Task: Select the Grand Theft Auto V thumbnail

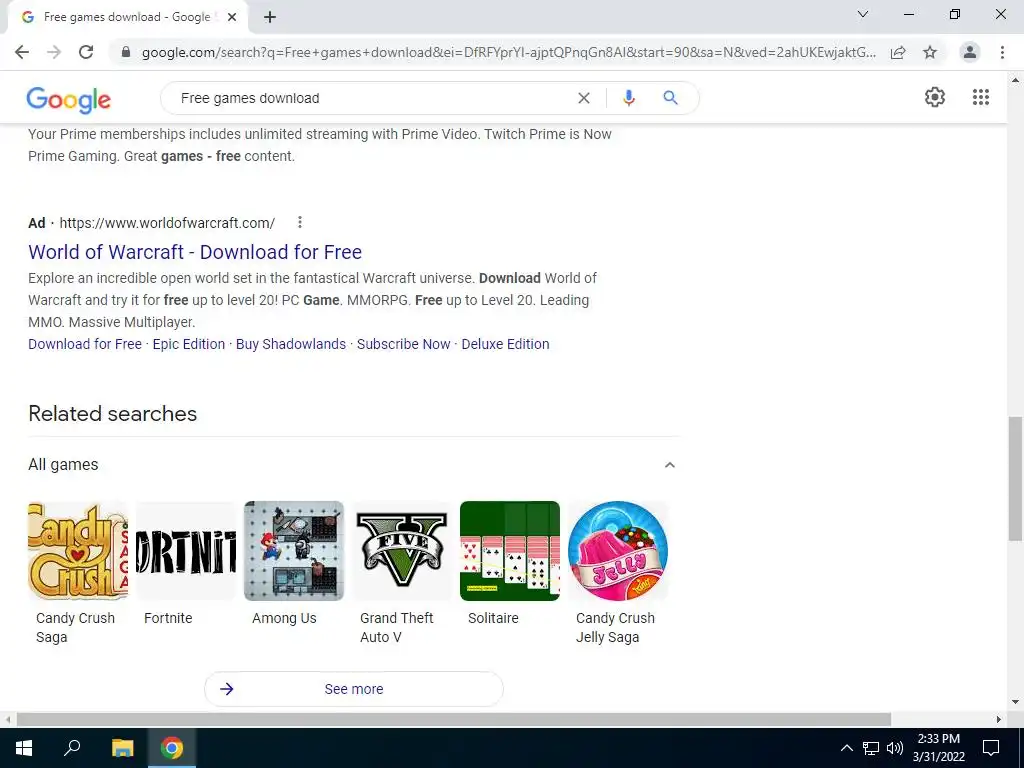Action: point(402,551)
